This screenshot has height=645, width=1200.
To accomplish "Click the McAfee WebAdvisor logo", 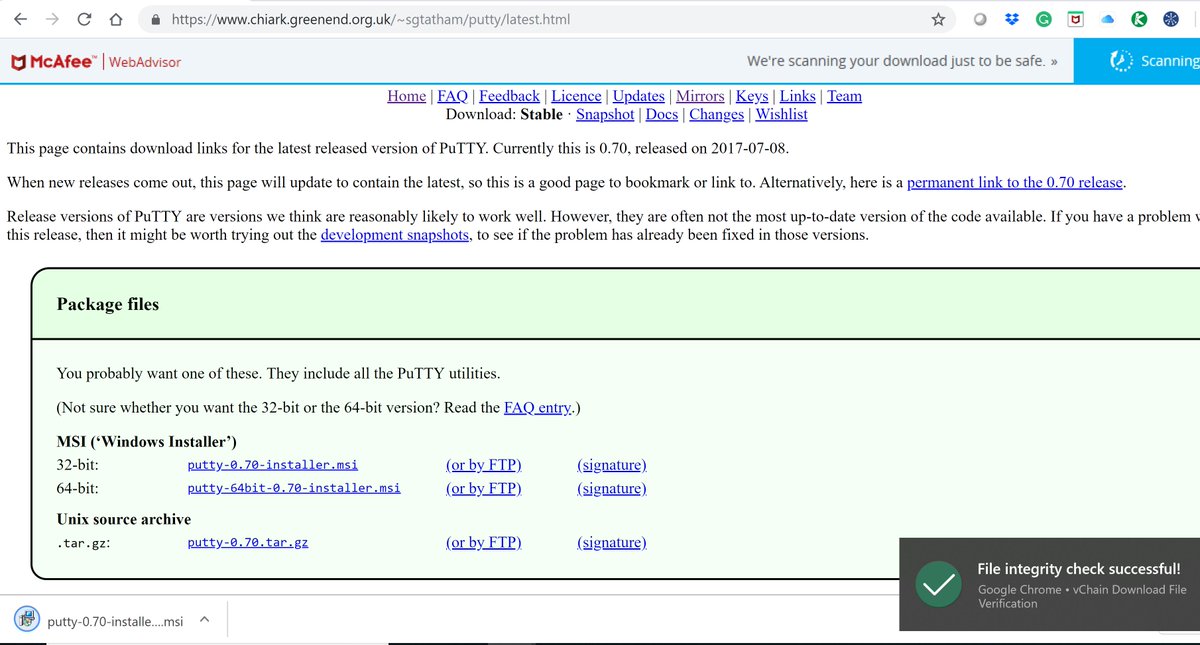I will coord(96,62).
